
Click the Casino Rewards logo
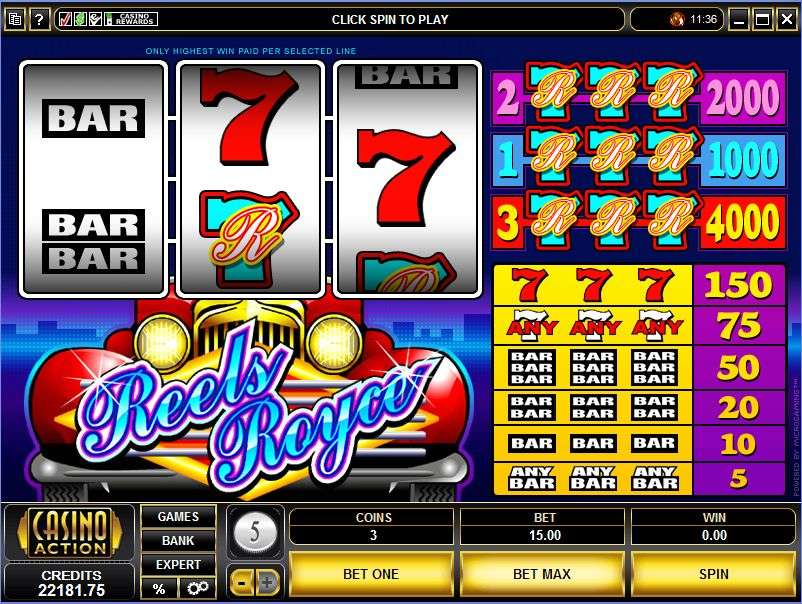(x=130, y=19)
